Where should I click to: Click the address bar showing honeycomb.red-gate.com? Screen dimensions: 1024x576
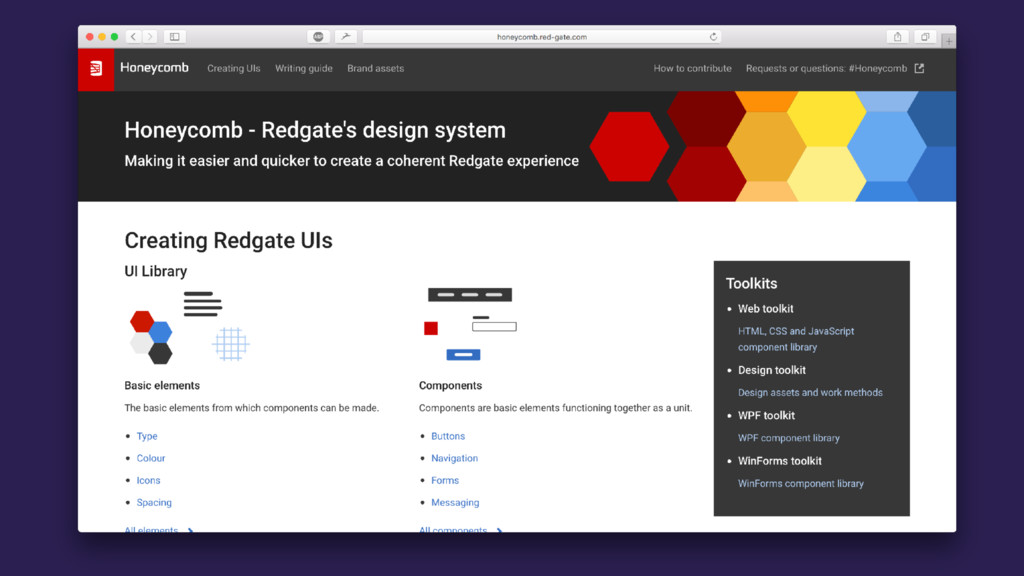coord(541,37)
